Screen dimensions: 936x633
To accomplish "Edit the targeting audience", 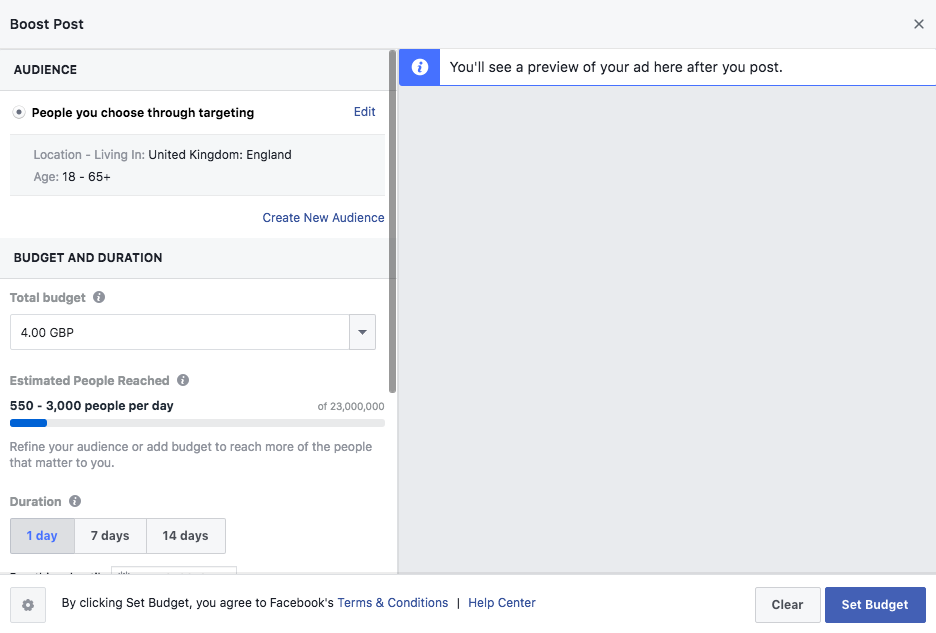I will click(364, 112).
